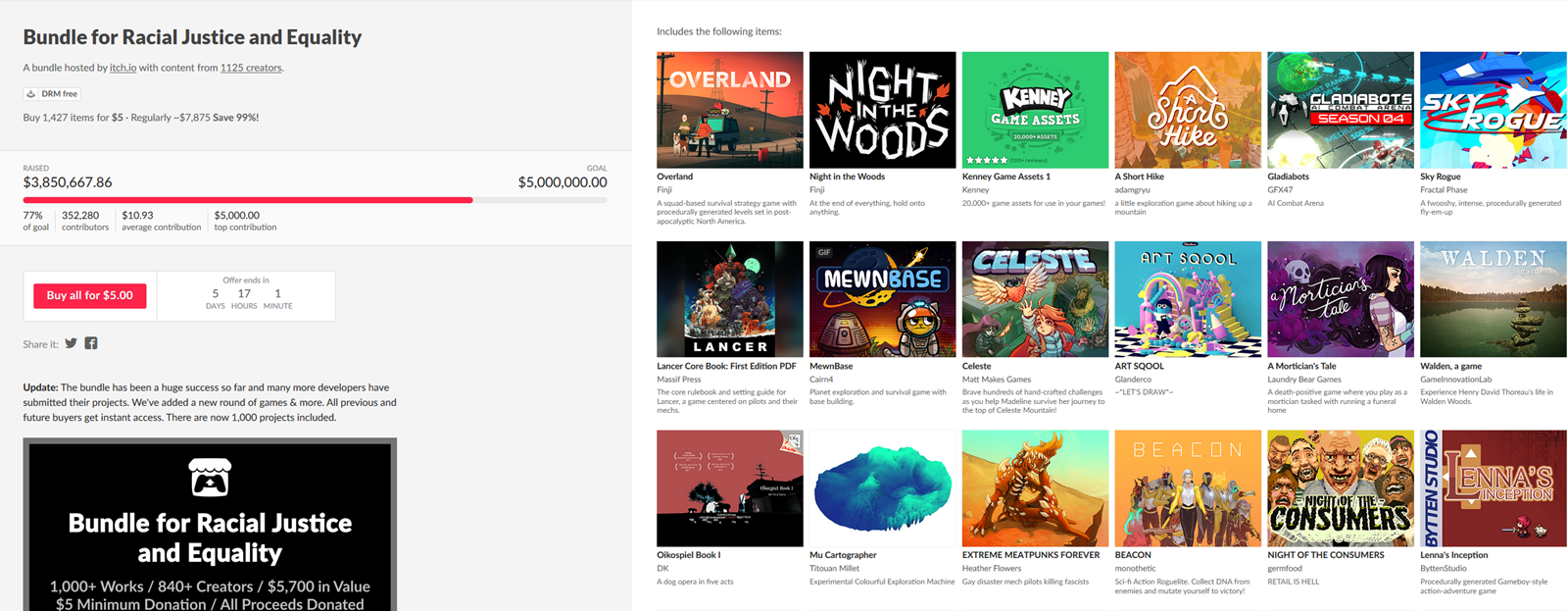Open Extreme Meatpunks Forever cover image
Viewport: 1568px width, 611px height.
[x=1036, y=488]
